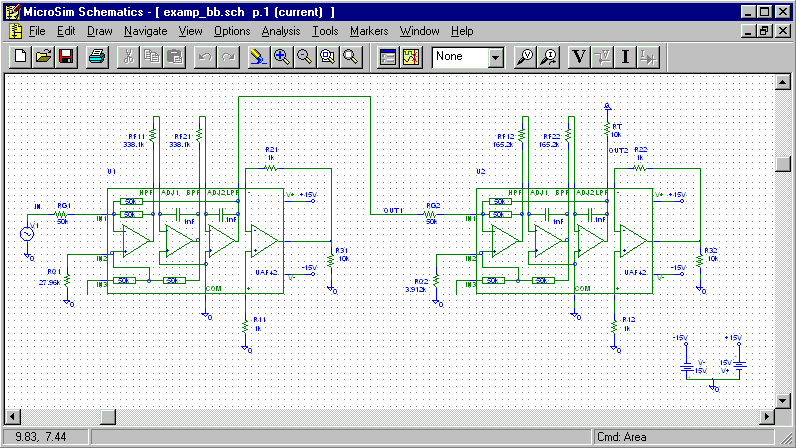This screenshot has width=796, height=448.
Task: Zoom in with the plus magnifier icon
Action: click(282, 57)
